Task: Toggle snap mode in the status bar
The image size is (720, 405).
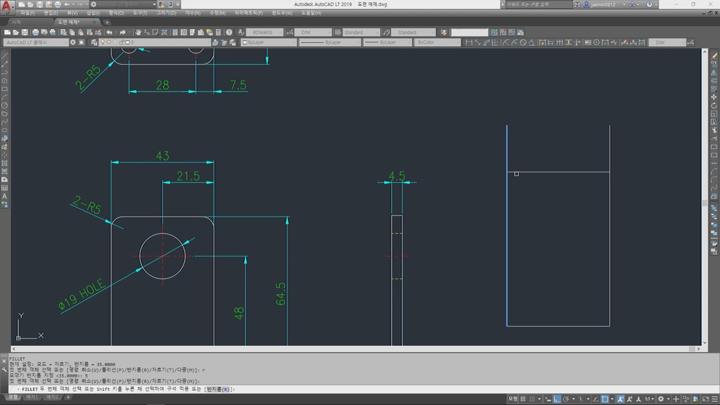Action: [x=532, y=399]
